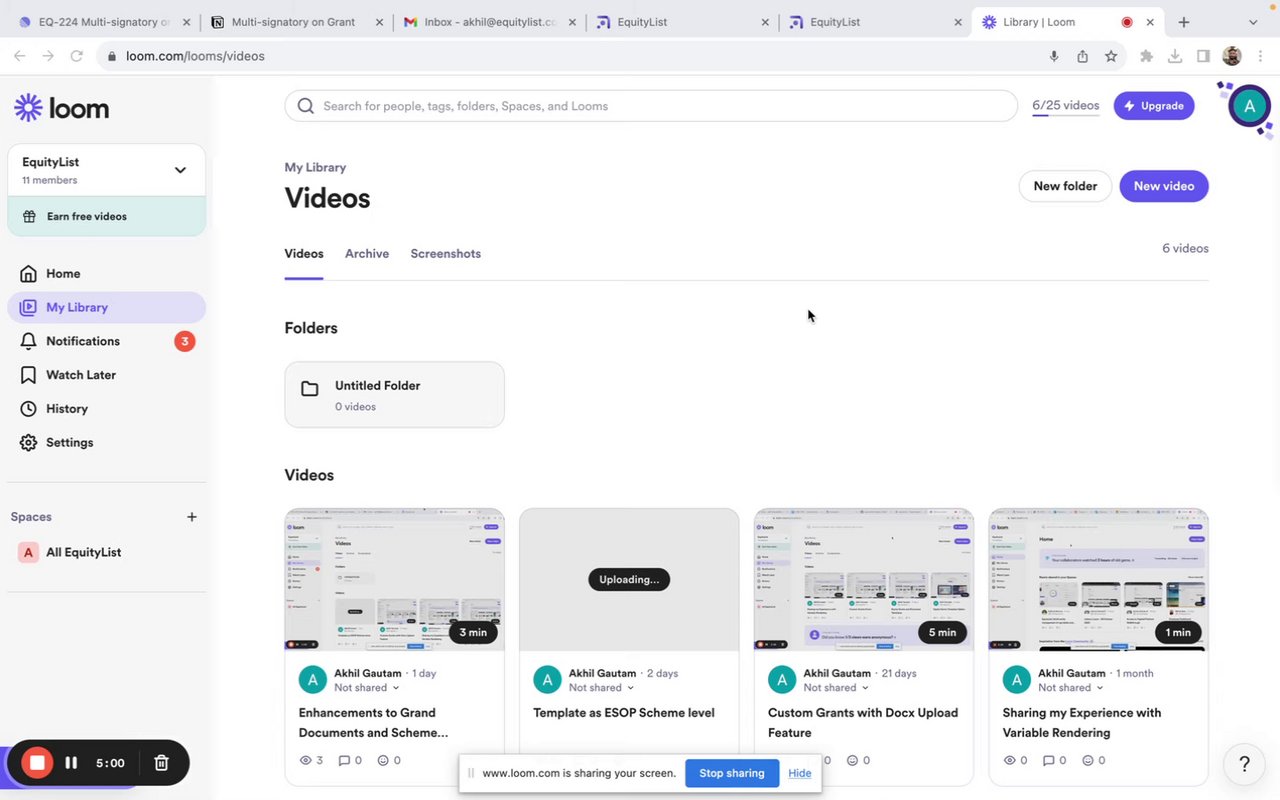1280x800 pixels.
Task: Open the 3 min Enhancements video thumbnail
Action: point(394,580)
